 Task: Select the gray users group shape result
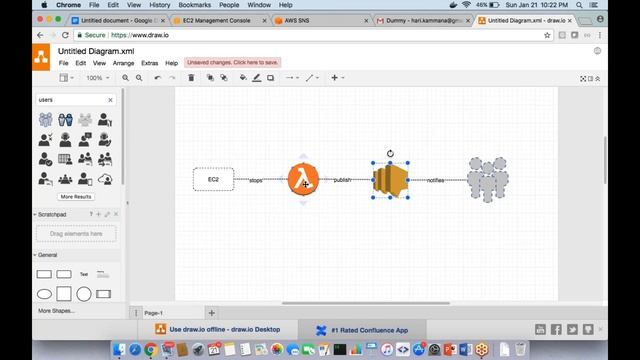(85, 120)
